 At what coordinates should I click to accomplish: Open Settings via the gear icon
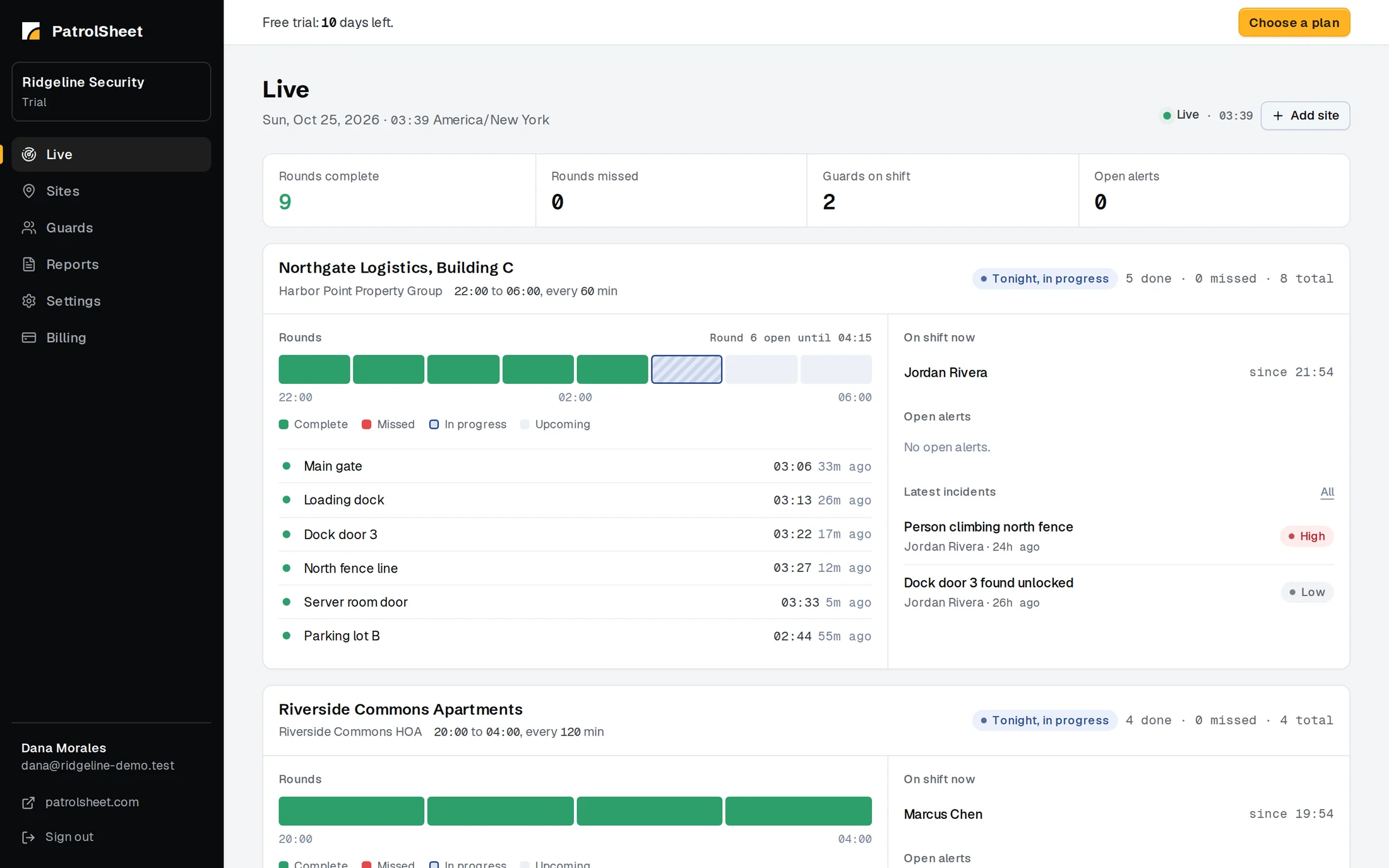(29, 300)
